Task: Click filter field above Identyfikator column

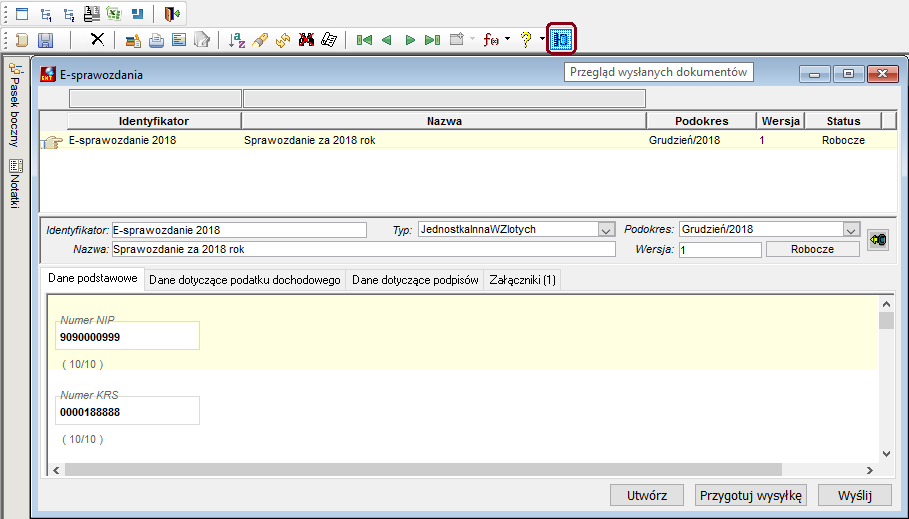Action: coord(155,99)
